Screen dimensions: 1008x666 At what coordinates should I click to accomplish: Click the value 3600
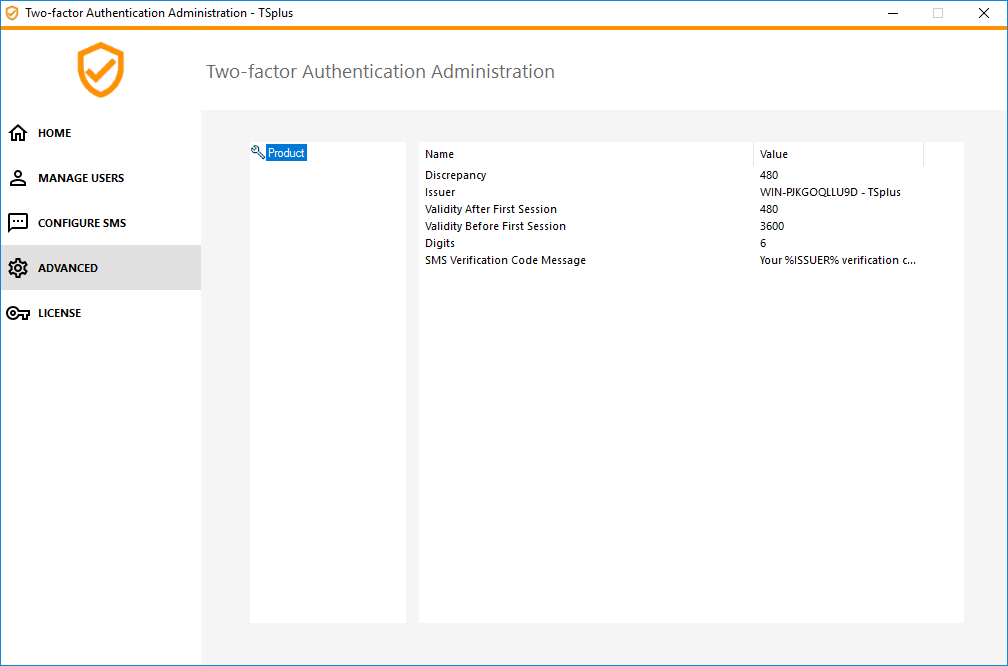(x=771, y=226)
